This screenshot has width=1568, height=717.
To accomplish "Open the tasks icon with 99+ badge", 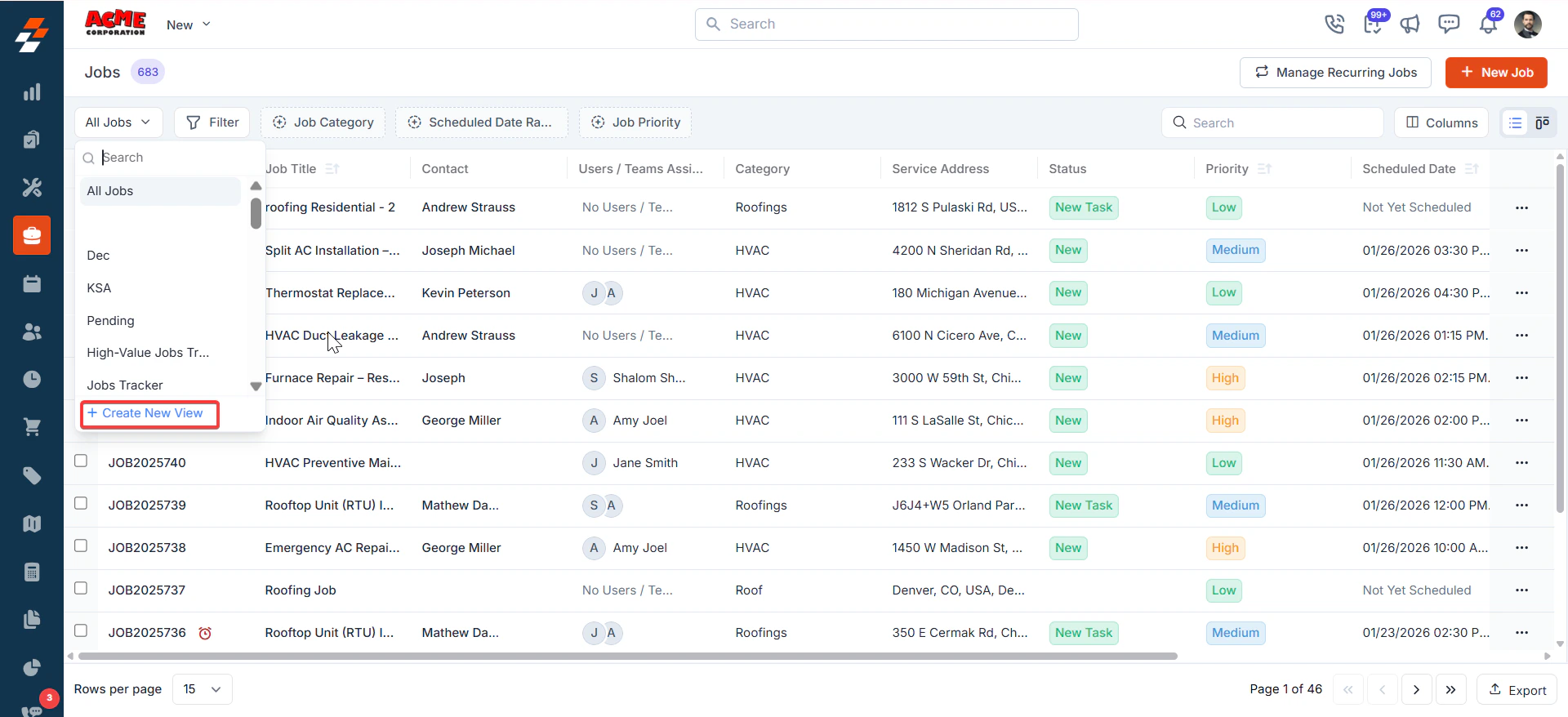I will 1373,24.
